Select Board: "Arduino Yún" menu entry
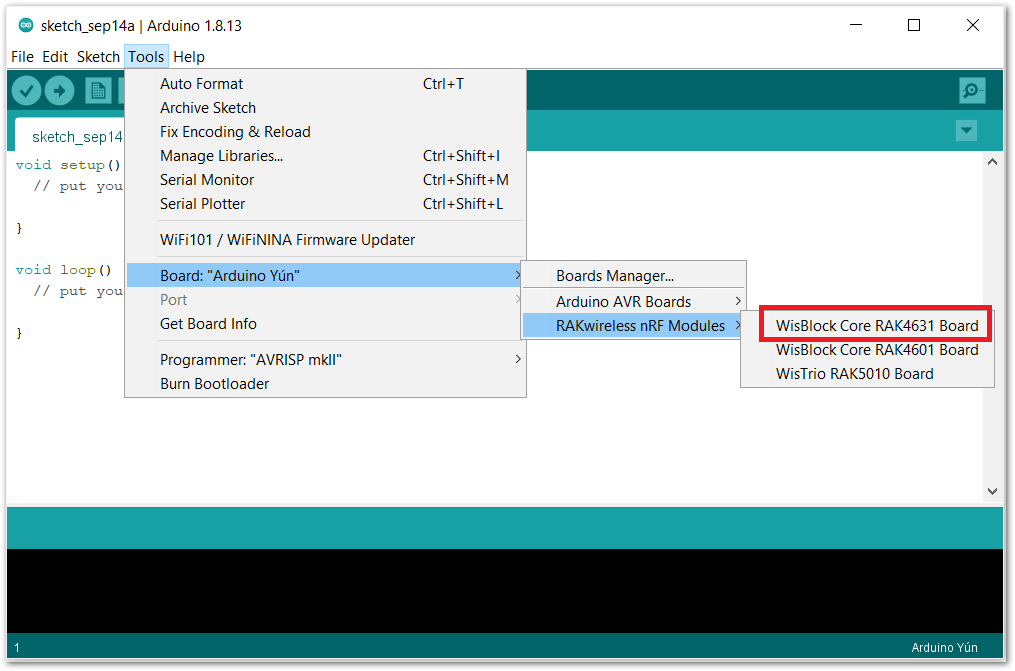Image resolution: width=1015 pixels, height=671 pixels. [325, 276]
